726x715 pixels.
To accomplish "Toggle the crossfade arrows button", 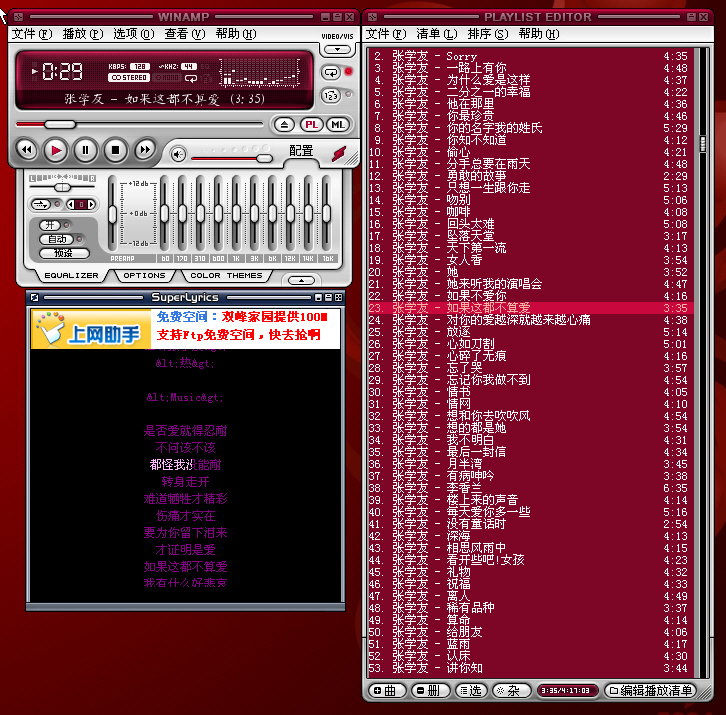I will (x=41, y=204).
